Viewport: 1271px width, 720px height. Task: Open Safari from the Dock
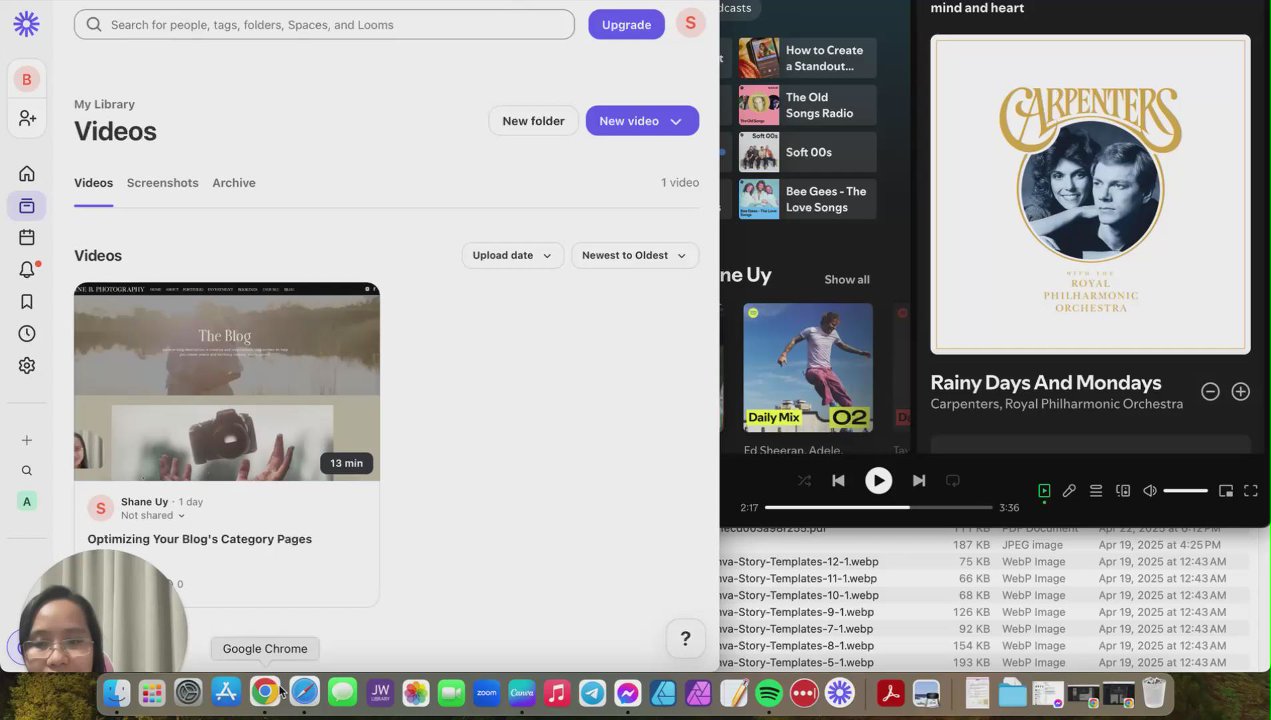point(304,692)
